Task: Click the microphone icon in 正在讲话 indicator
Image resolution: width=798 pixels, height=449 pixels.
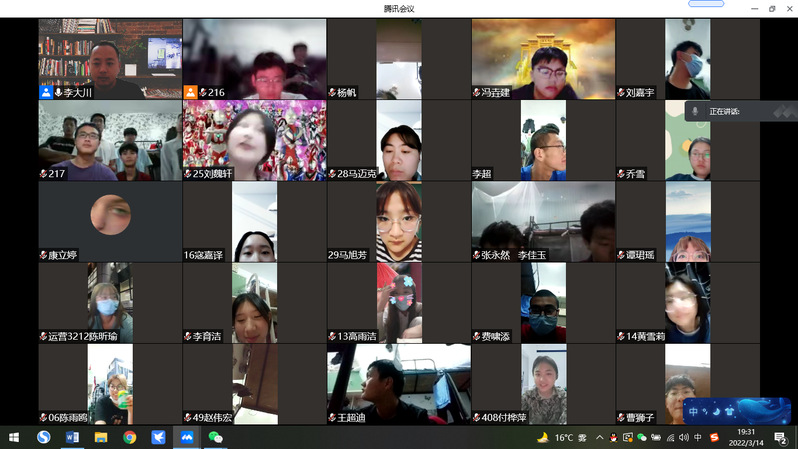Action: tap(693, 111)
